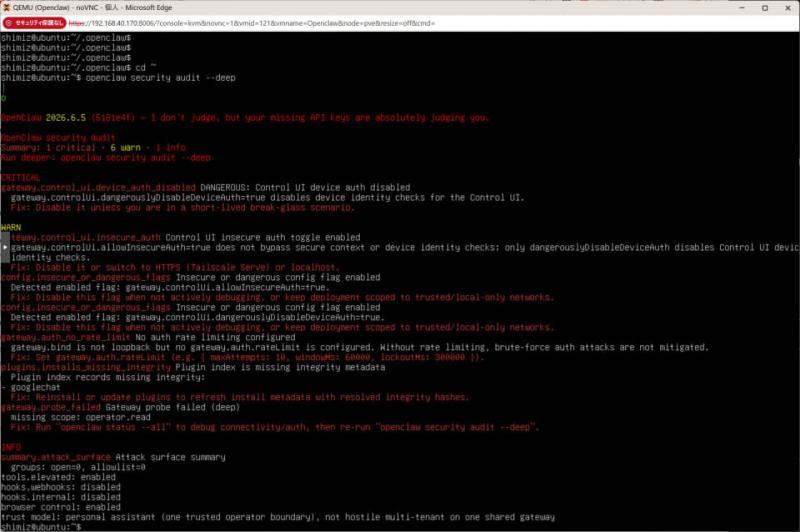Click 'hooks.internal: disabled' line
Viewport: 800px width, 532px height.
coord(61,497)
